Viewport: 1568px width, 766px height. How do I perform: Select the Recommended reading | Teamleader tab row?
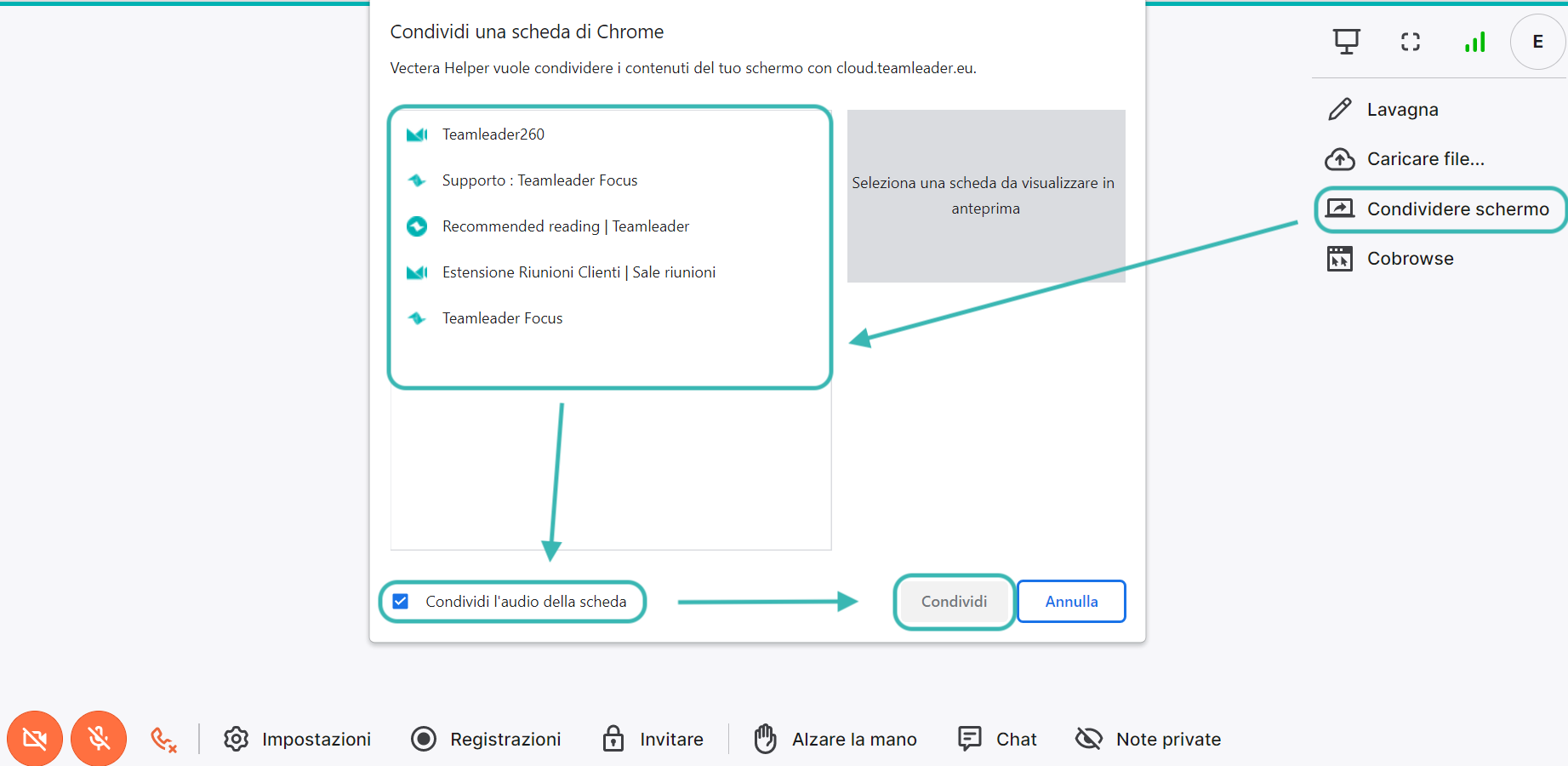click(610, 226)
